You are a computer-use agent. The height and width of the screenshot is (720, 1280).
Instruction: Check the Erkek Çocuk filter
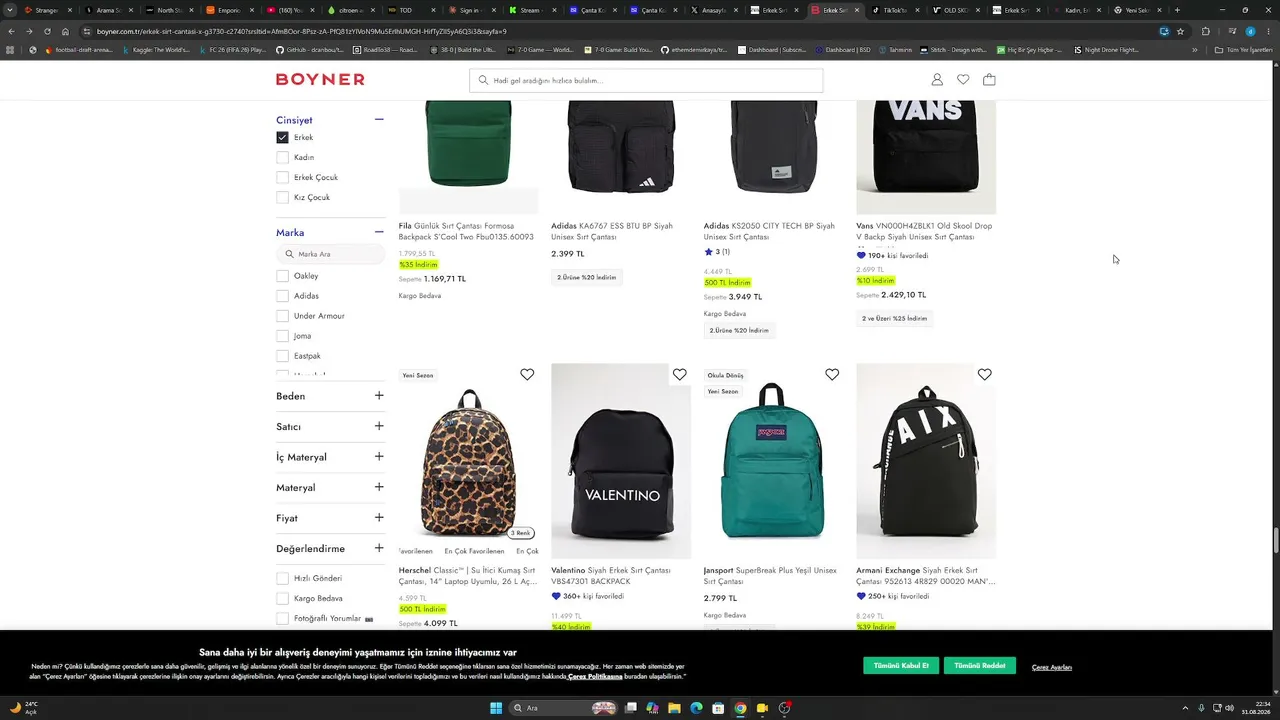[x=283, y=177]
